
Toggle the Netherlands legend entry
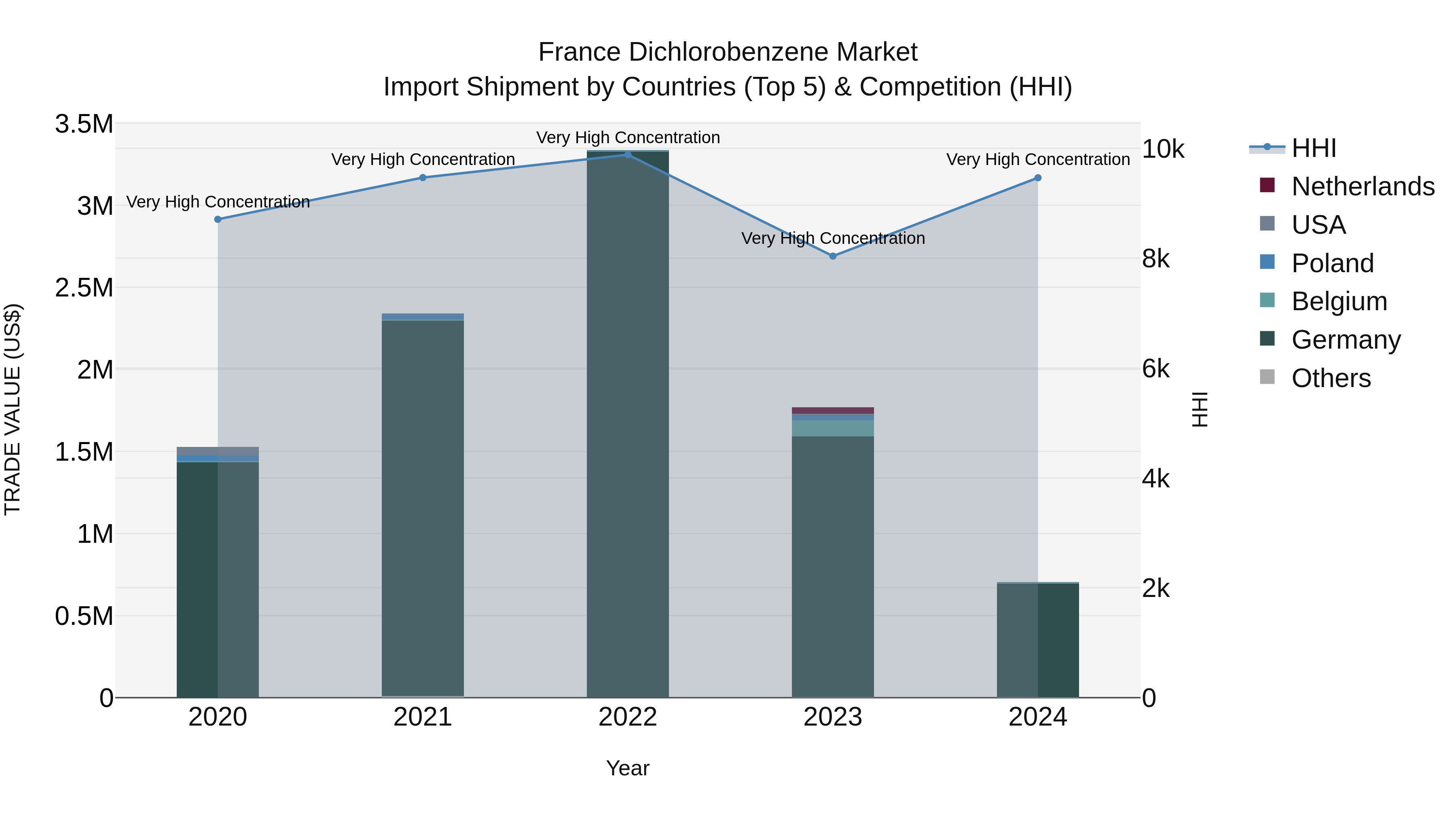tap(1347, 186)
